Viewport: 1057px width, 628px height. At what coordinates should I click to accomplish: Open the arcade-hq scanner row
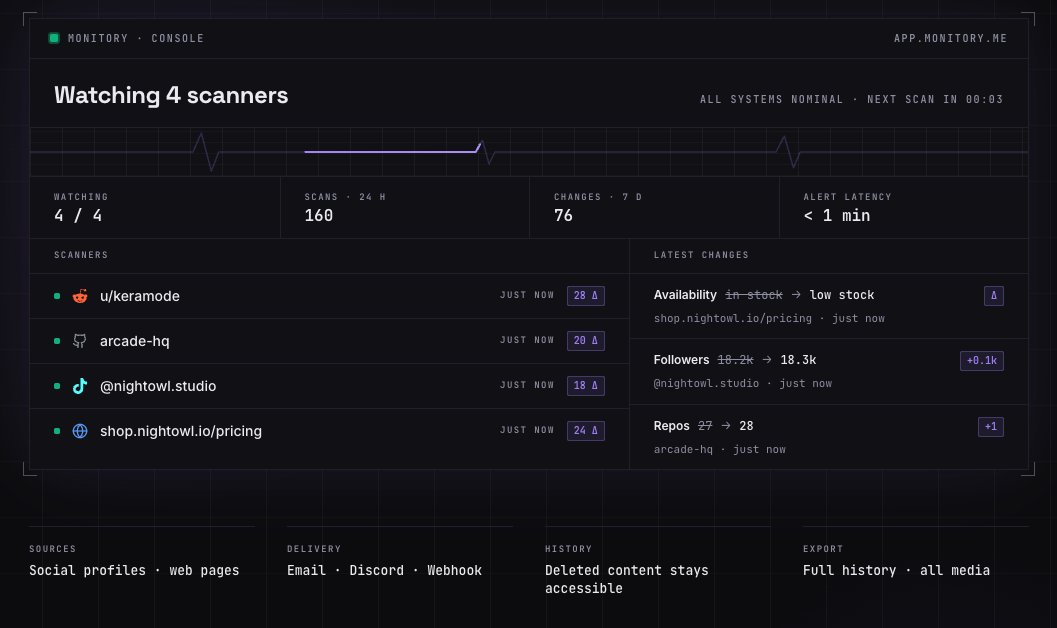click(x=330, y=341)
